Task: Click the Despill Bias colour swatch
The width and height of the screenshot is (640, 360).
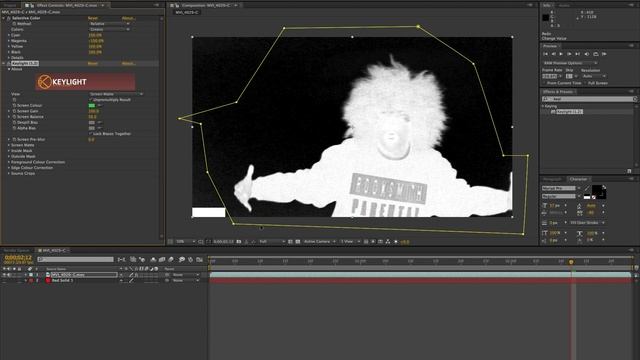Action: pyautogui.click(x=92, y=122)
